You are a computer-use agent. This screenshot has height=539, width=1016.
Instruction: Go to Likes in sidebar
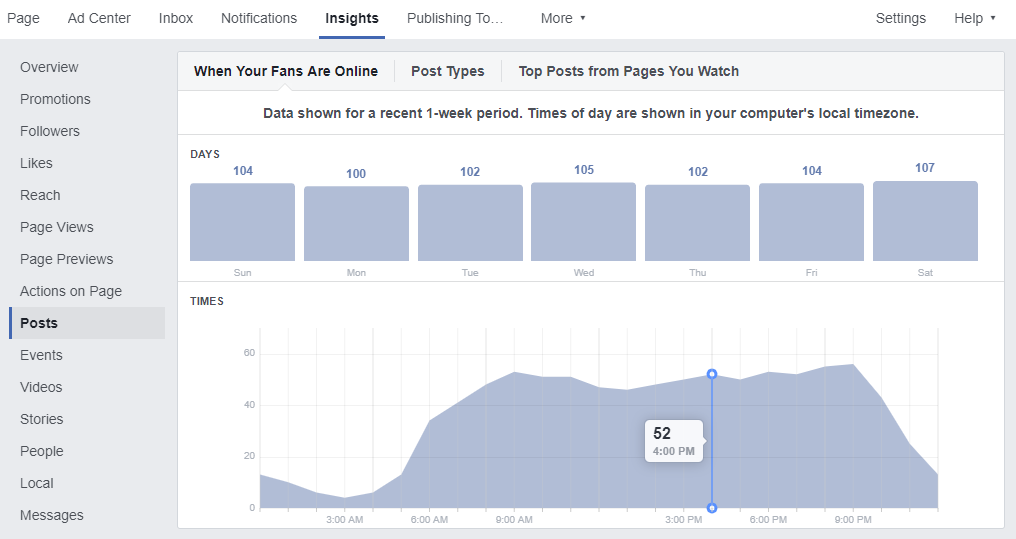tap(36, 163)
